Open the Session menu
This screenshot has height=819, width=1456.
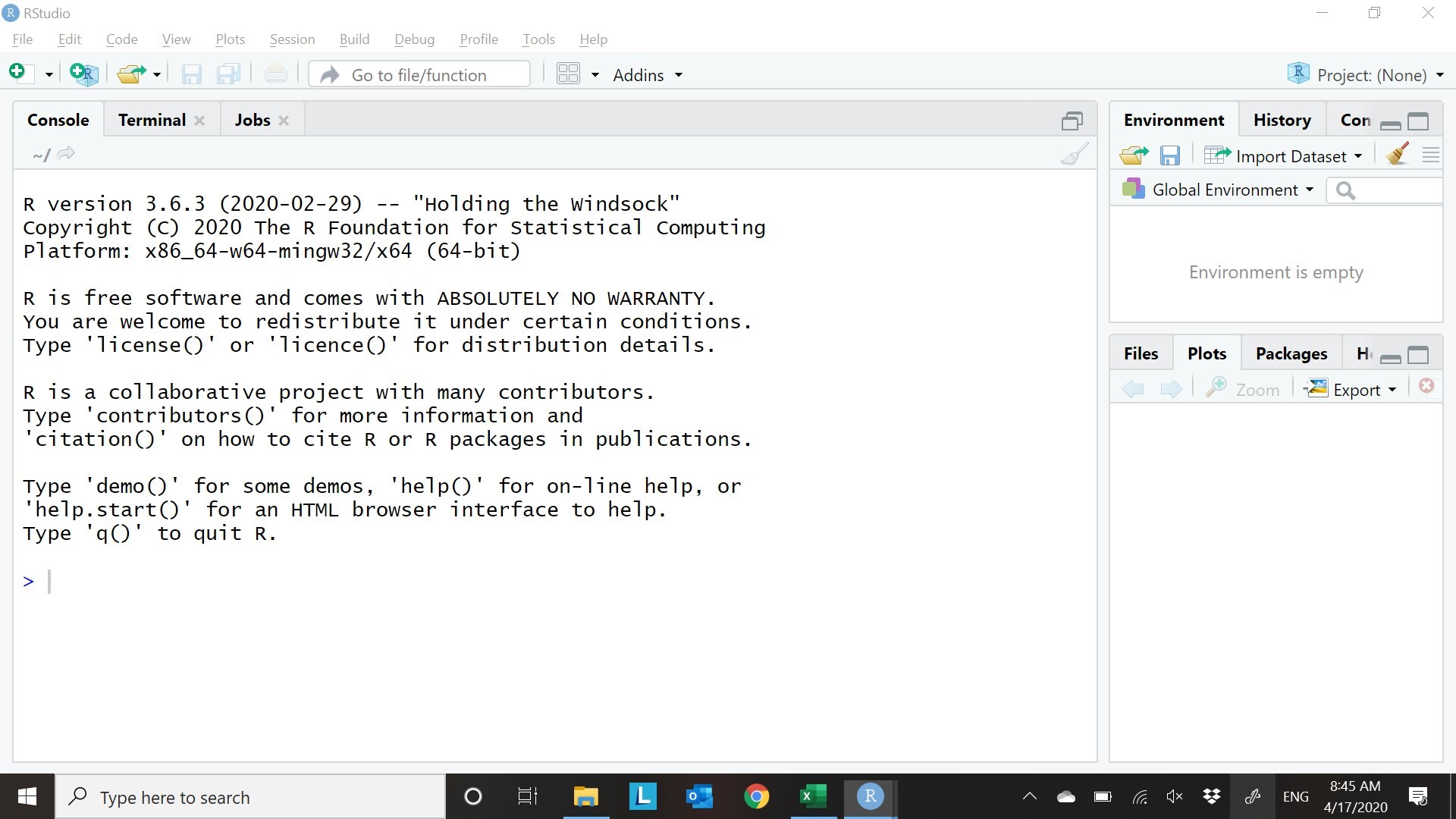click(x=292, y=39)
